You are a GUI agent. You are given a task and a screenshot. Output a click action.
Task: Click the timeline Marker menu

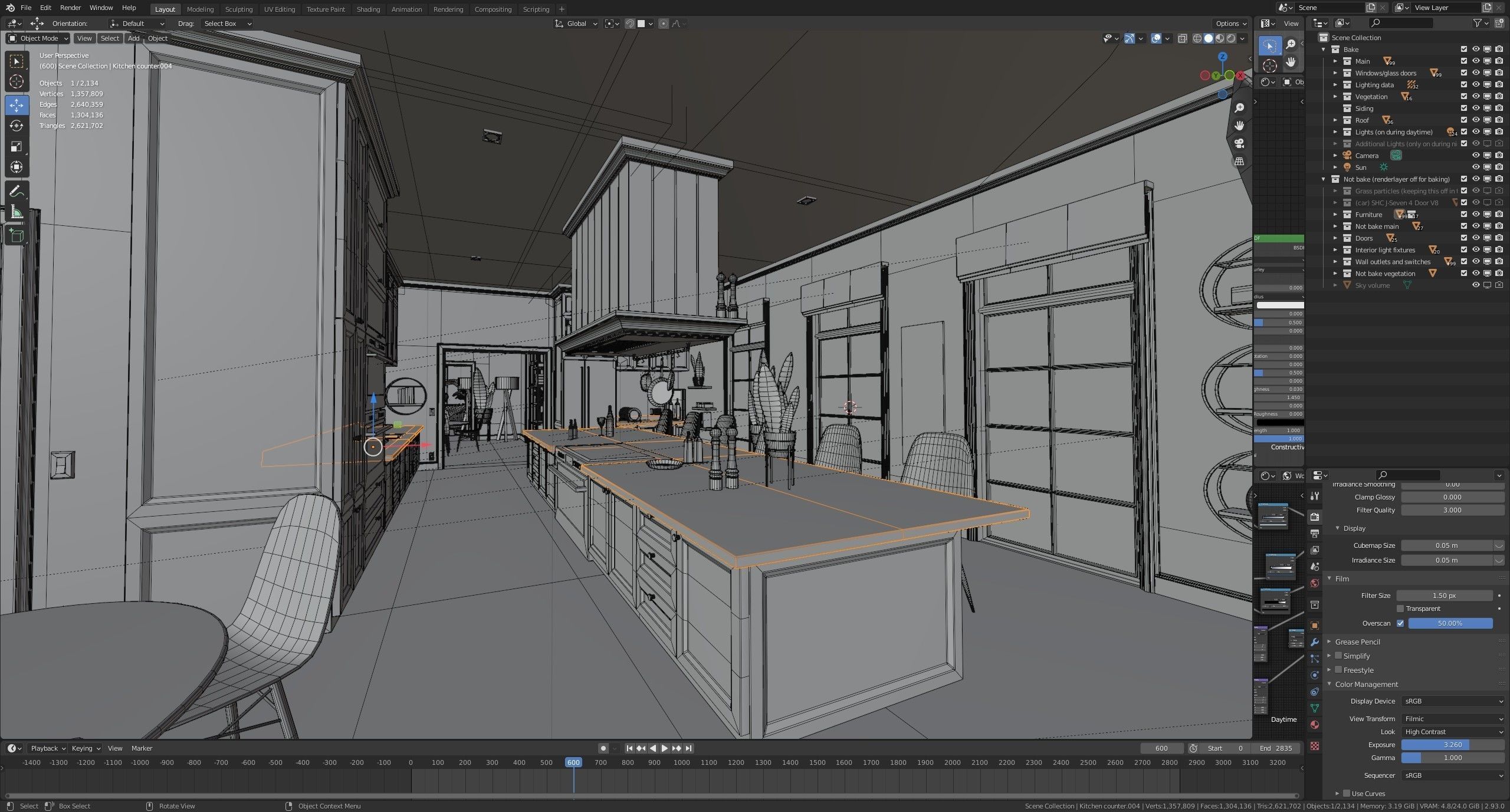click(142, 748)
